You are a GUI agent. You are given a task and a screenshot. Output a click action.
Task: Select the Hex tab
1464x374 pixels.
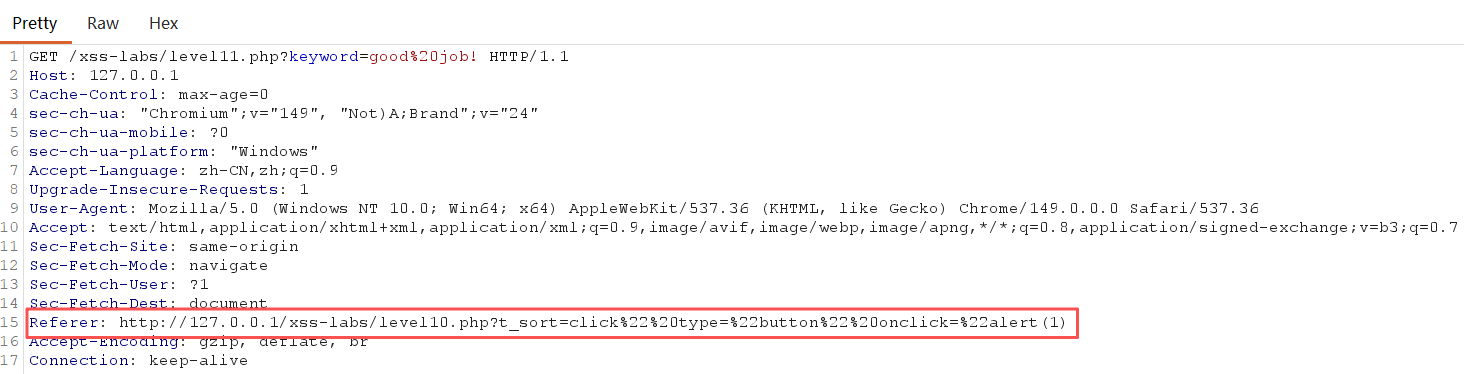point(163,22)
